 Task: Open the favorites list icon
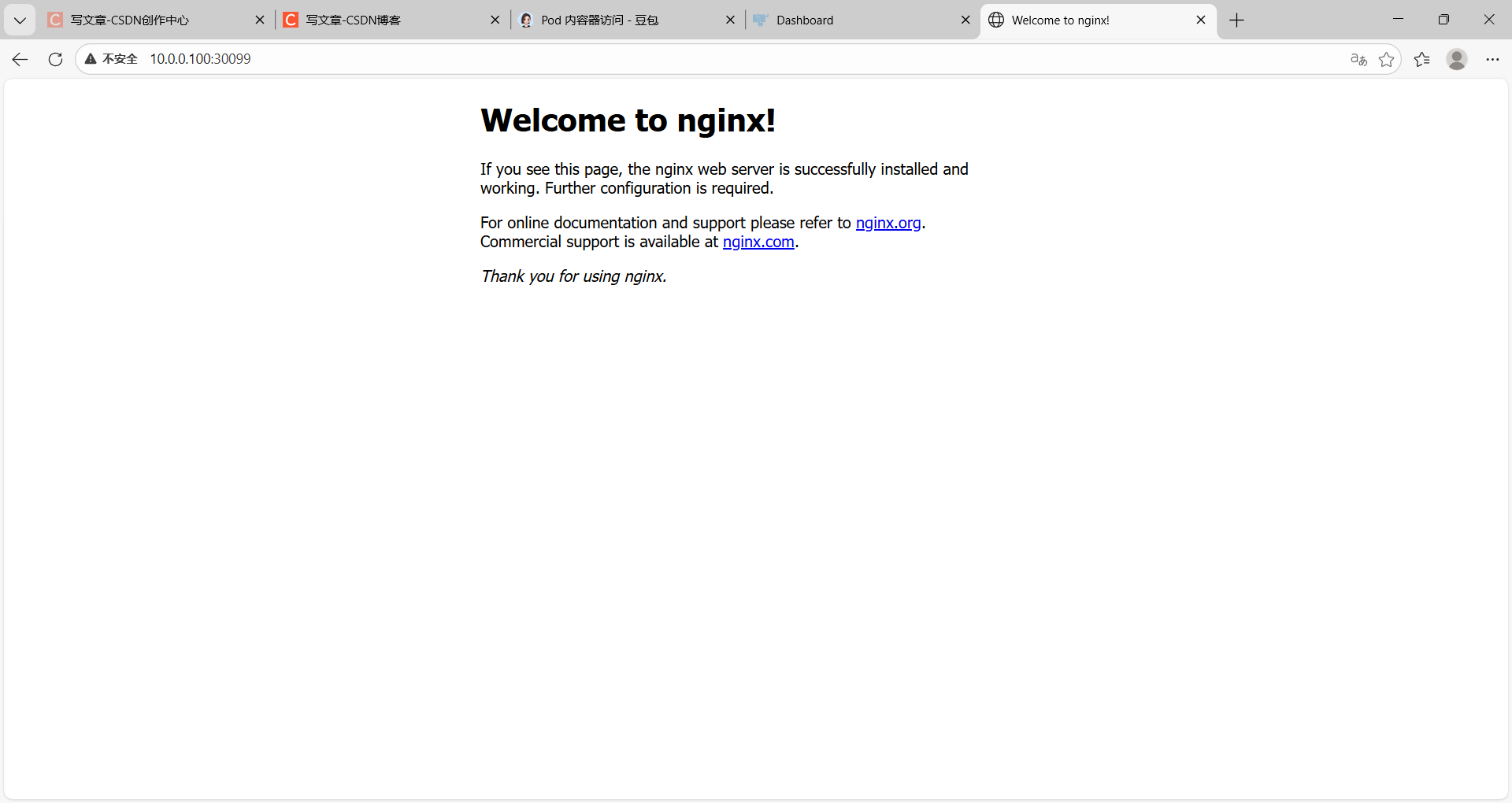coord(1422,59)
